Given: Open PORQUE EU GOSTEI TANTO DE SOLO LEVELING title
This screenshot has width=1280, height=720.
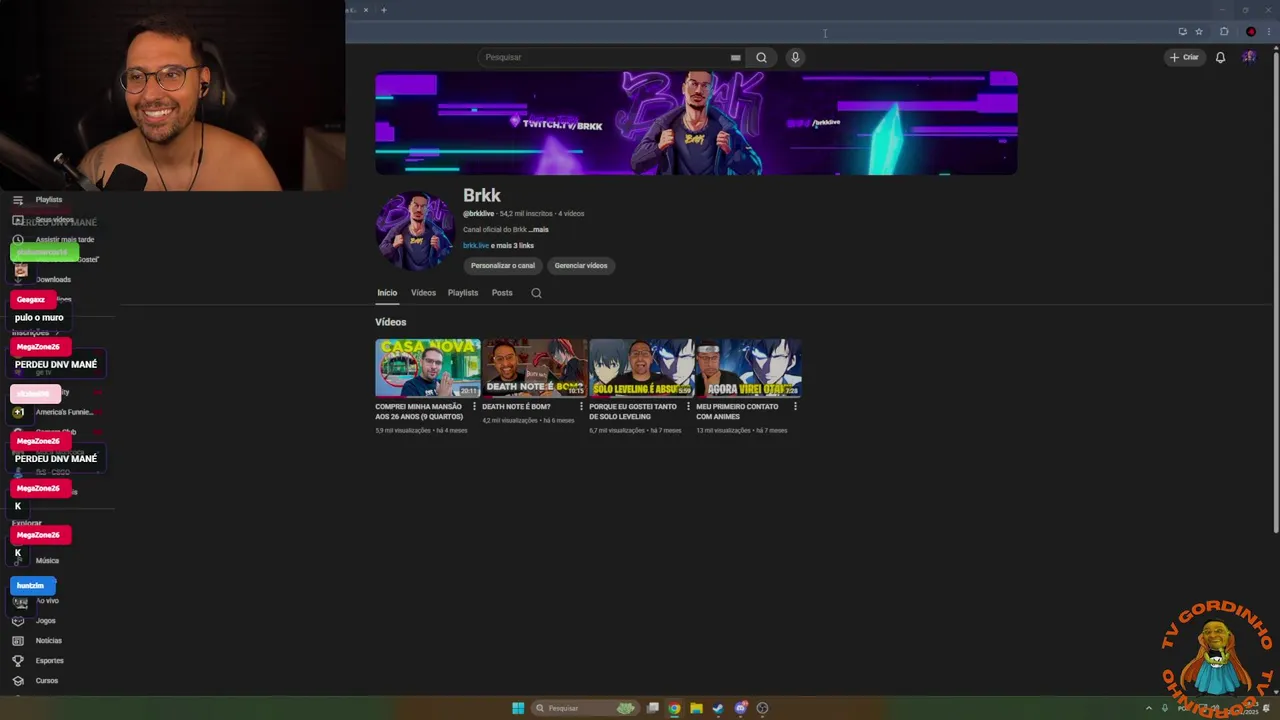Looking at the screenshot, I should pos(633,412).
